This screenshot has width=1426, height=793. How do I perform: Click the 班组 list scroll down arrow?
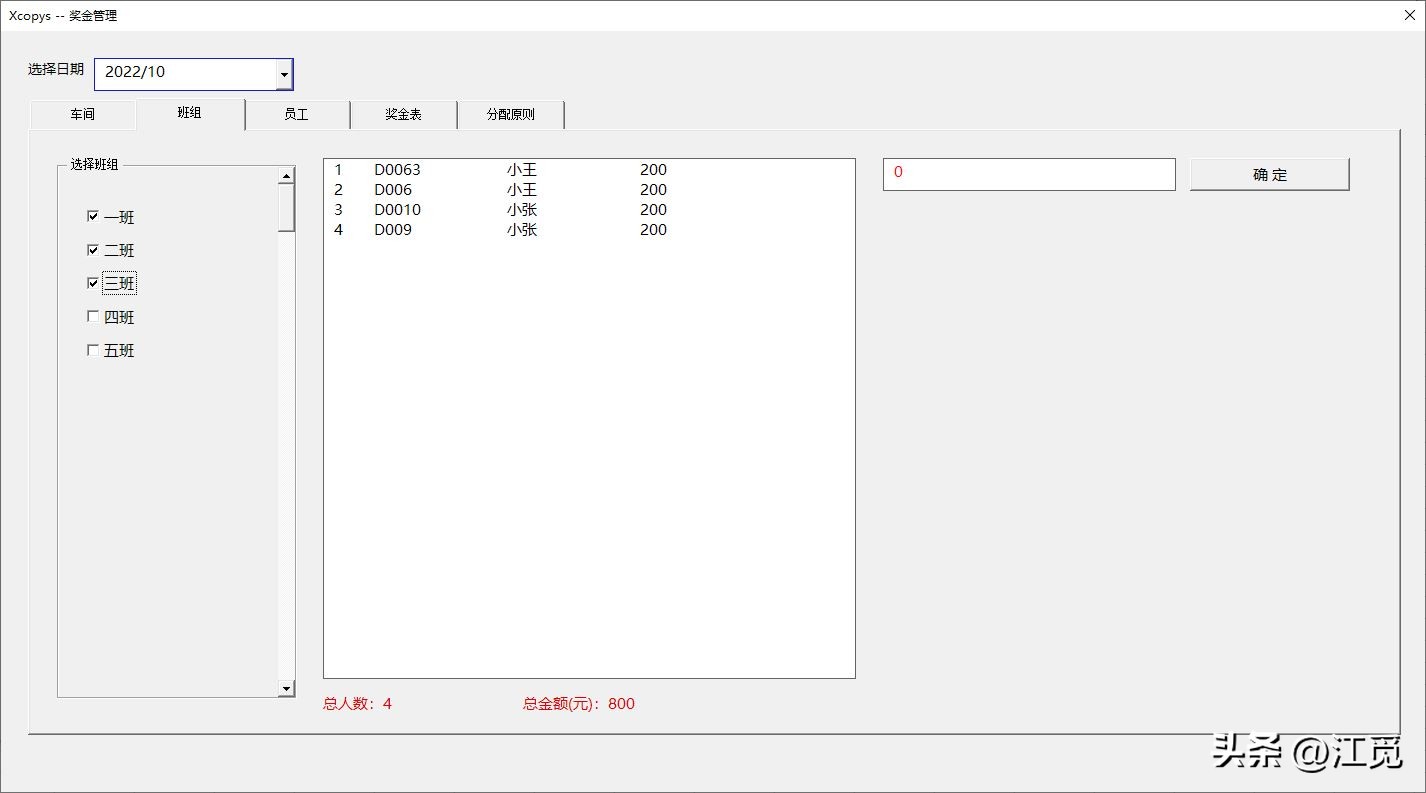pyautogui.click(x=287, y=688)
